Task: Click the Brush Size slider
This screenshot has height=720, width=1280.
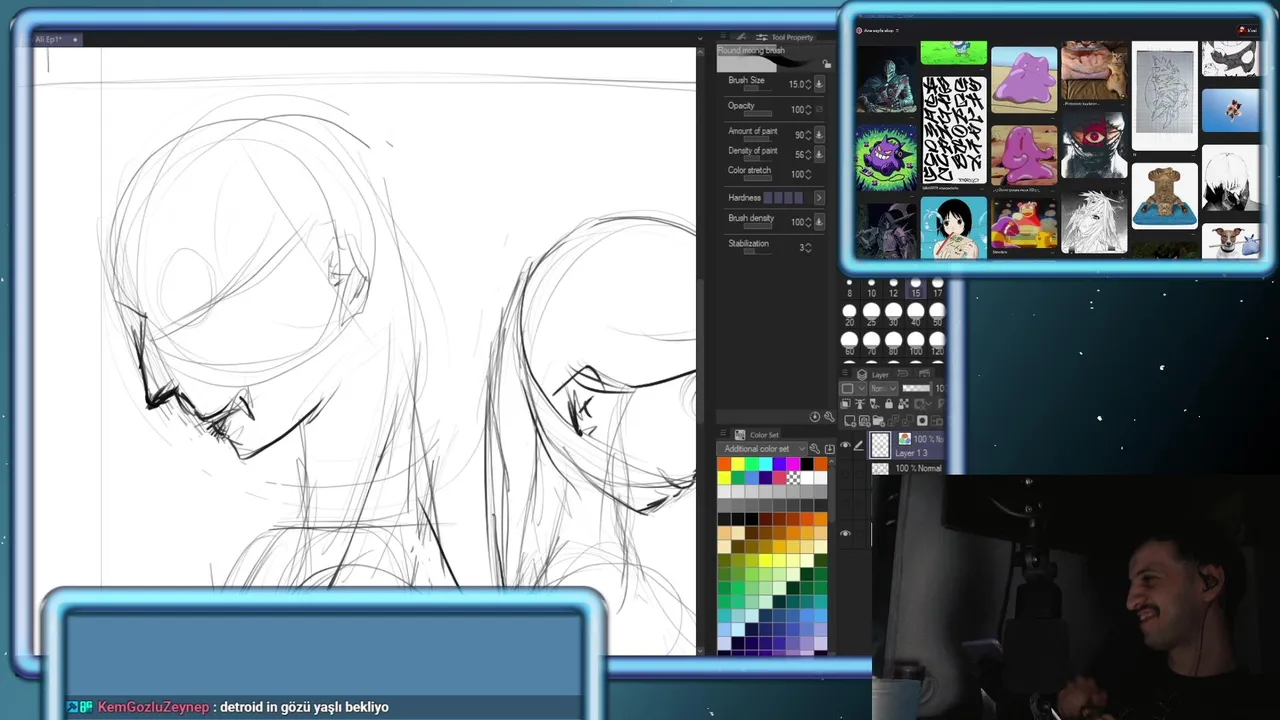Action: click(x=758, y=89)
